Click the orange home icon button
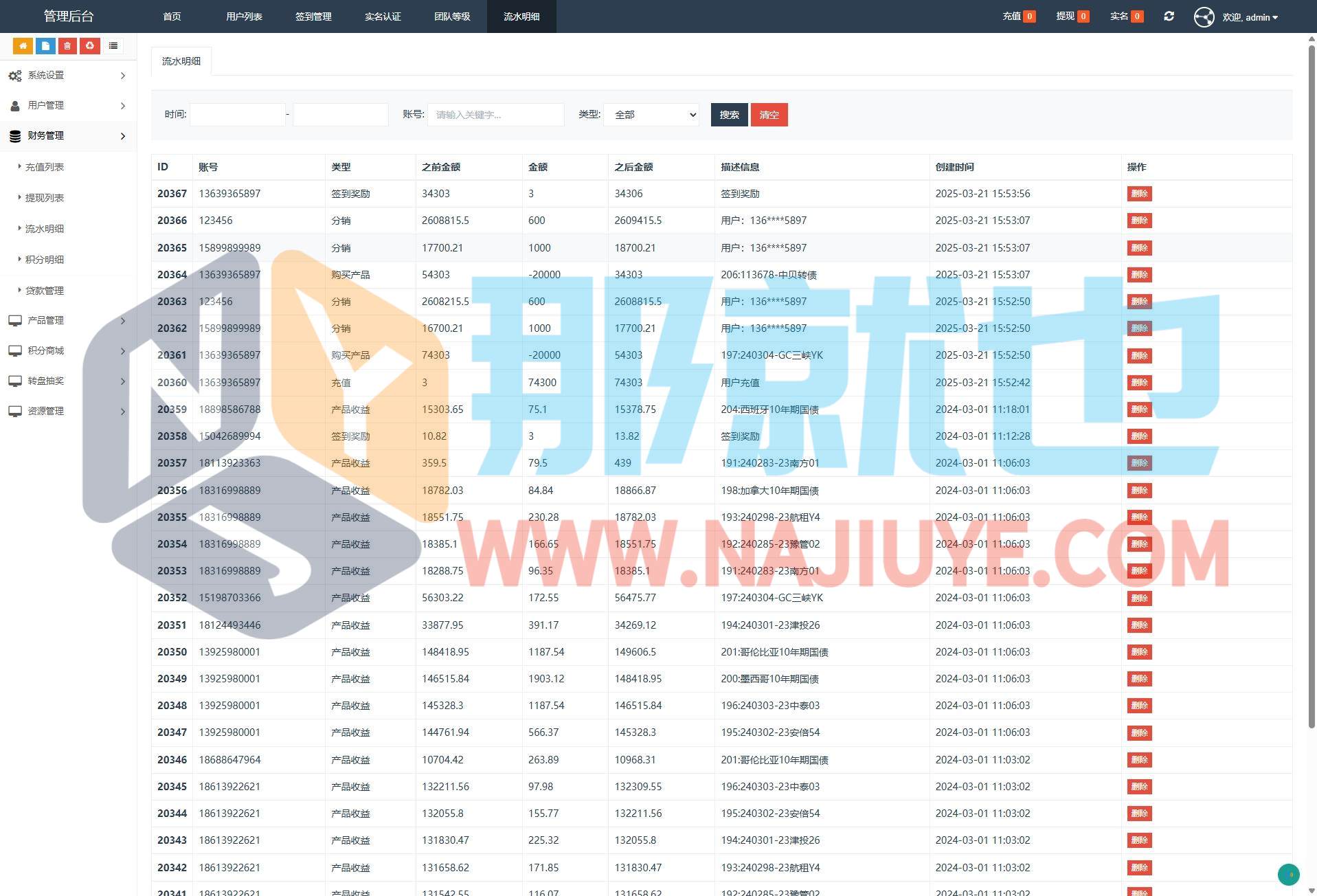This screenshot has height=896, width=1317. (23, 46)
